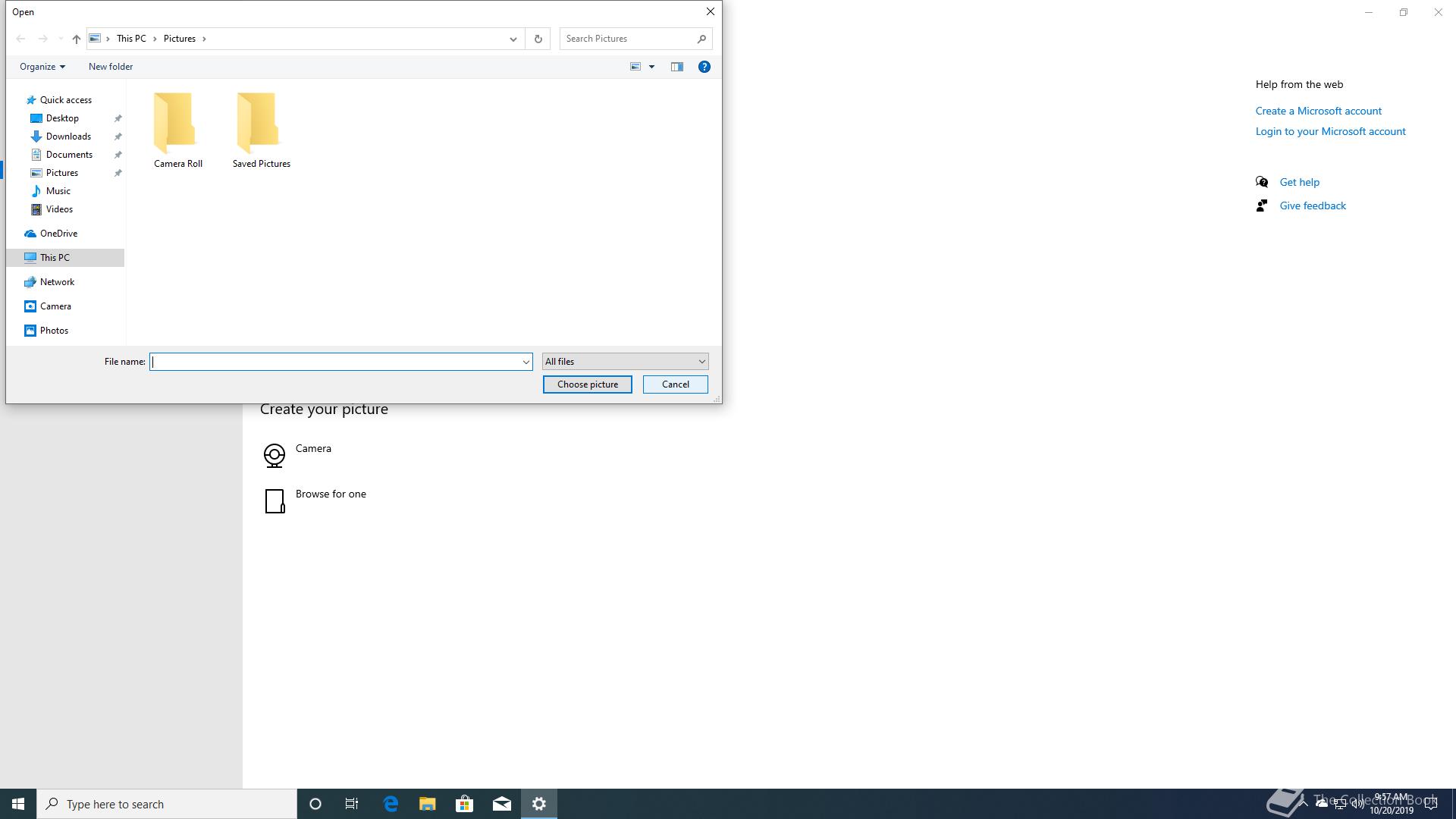Open the change view options arrow
The height and width of the screenshot is (819, 1456).
pos(651,67)
